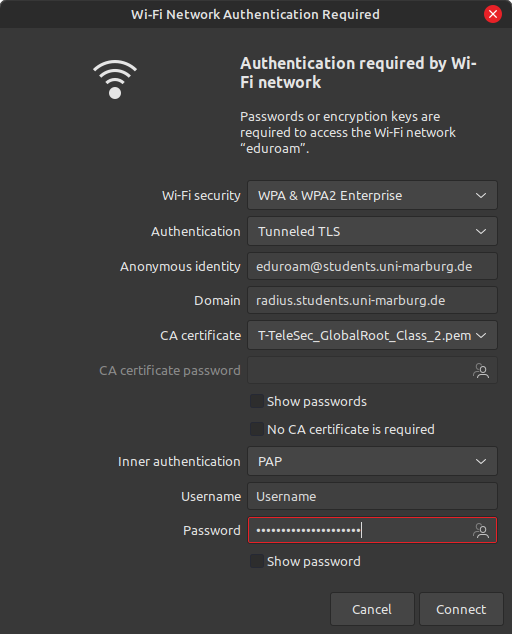This screenshot has height=634, width=512.
Task: Open the Tunneled TLS authentication dropdown
Action: pyautogui.click(x=372, y=231)
